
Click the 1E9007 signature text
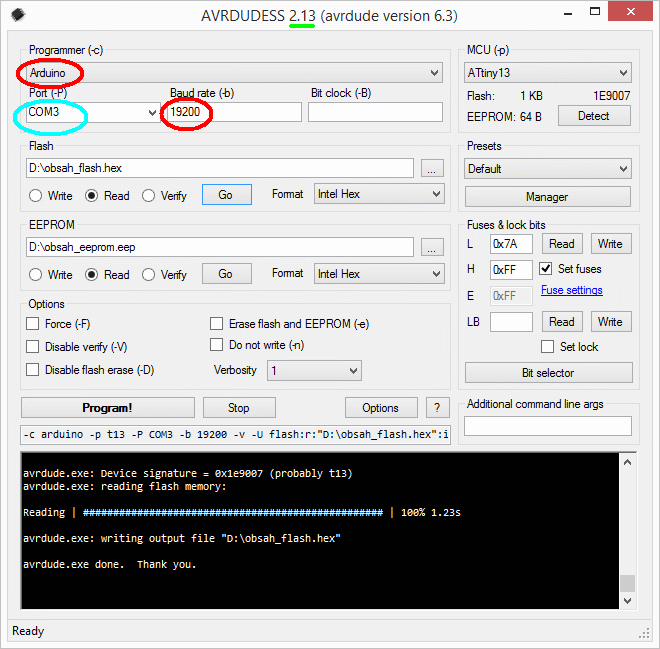(x=612, y=96)
